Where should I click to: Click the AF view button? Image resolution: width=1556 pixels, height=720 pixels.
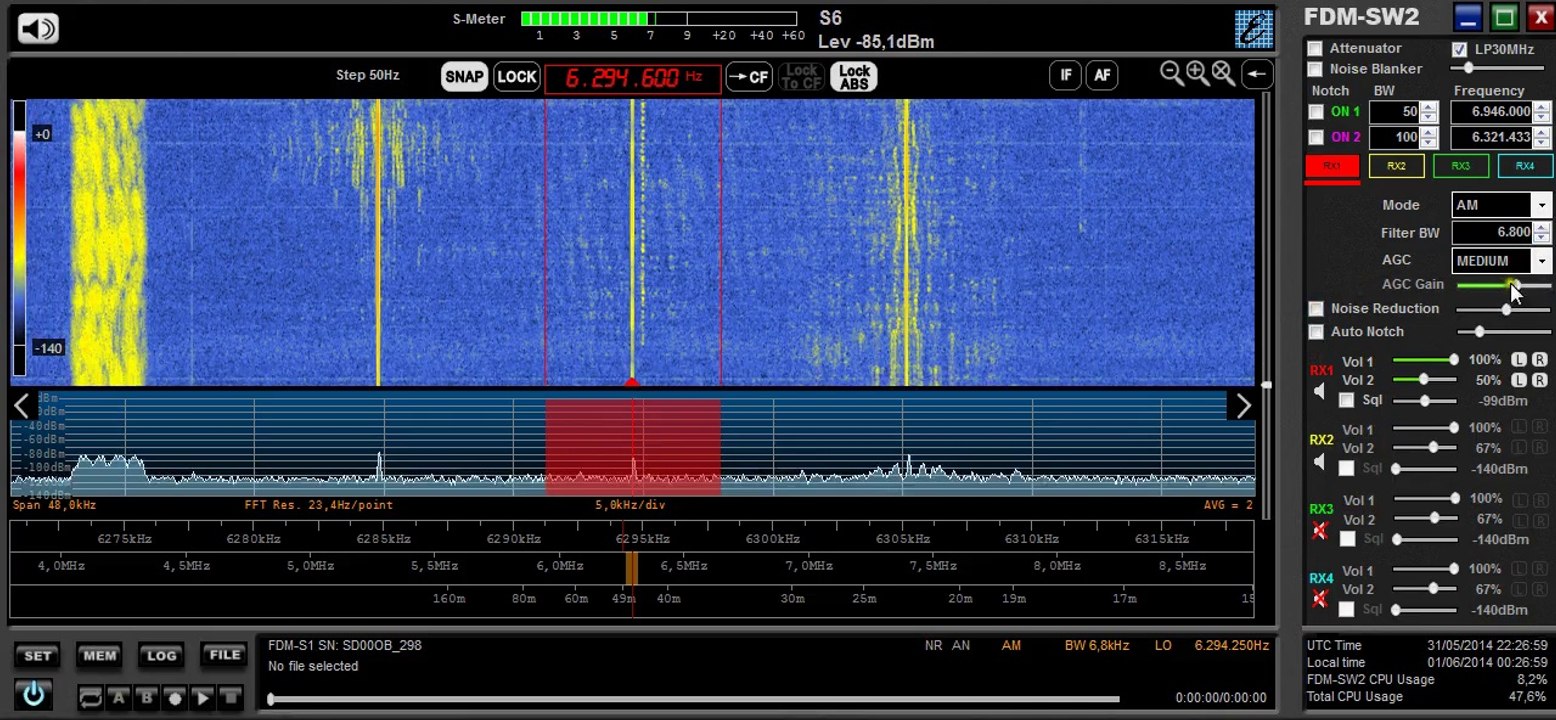(x=1102, y=75)
